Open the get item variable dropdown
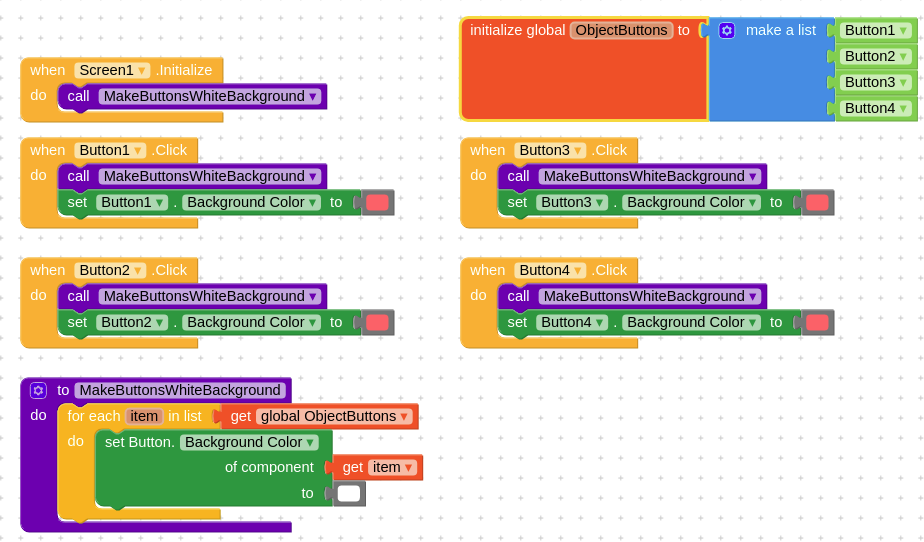Viewport: 924px width, 542px height. pyautogui.click(x=392, y=467)
